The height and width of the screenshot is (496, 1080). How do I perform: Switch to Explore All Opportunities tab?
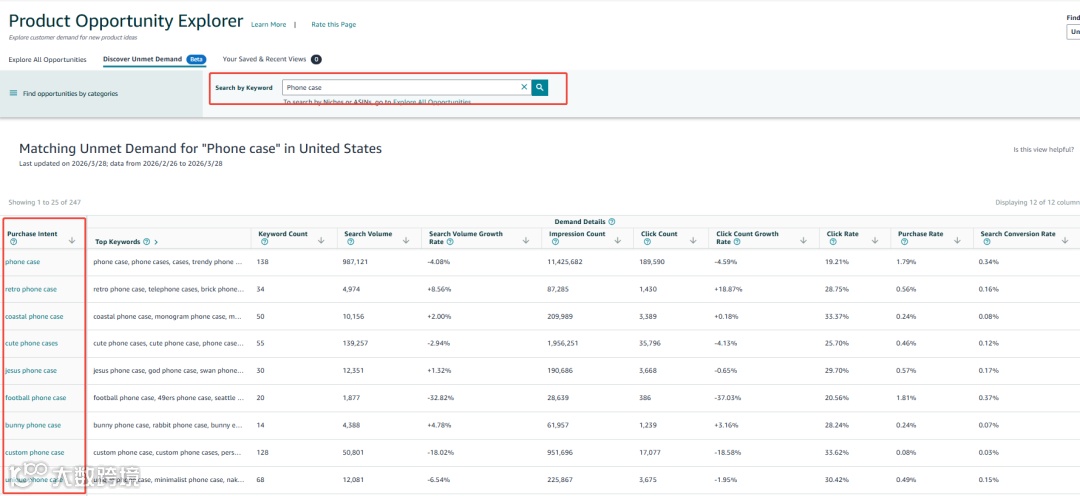(47, 59)
